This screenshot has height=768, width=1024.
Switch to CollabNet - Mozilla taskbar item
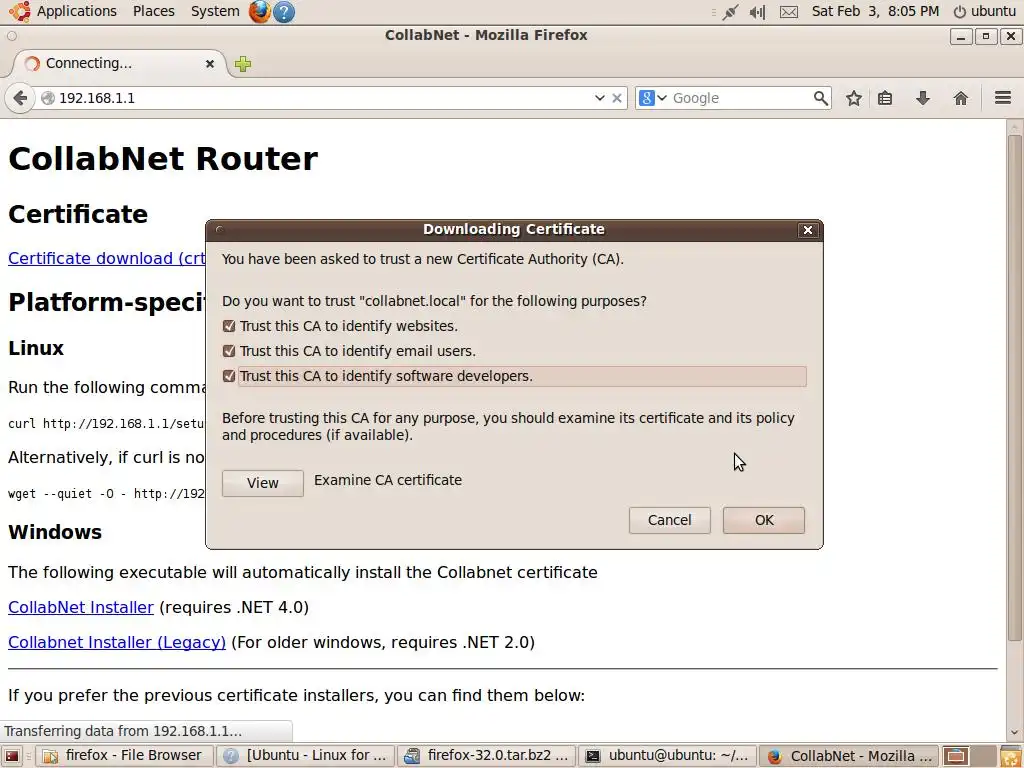pyautogui.click(x=849, y=756)
